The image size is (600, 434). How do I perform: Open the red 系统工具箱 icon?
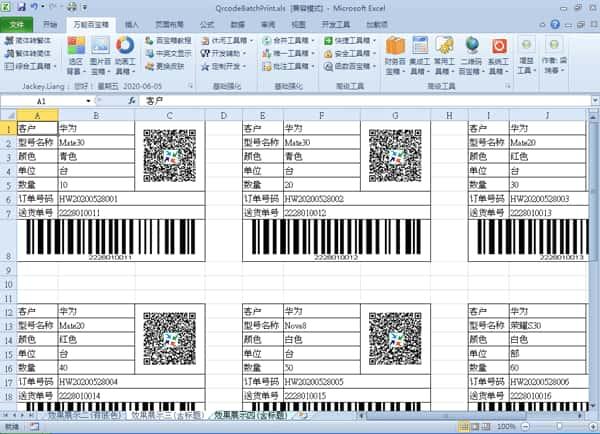[x=499, y=46]
